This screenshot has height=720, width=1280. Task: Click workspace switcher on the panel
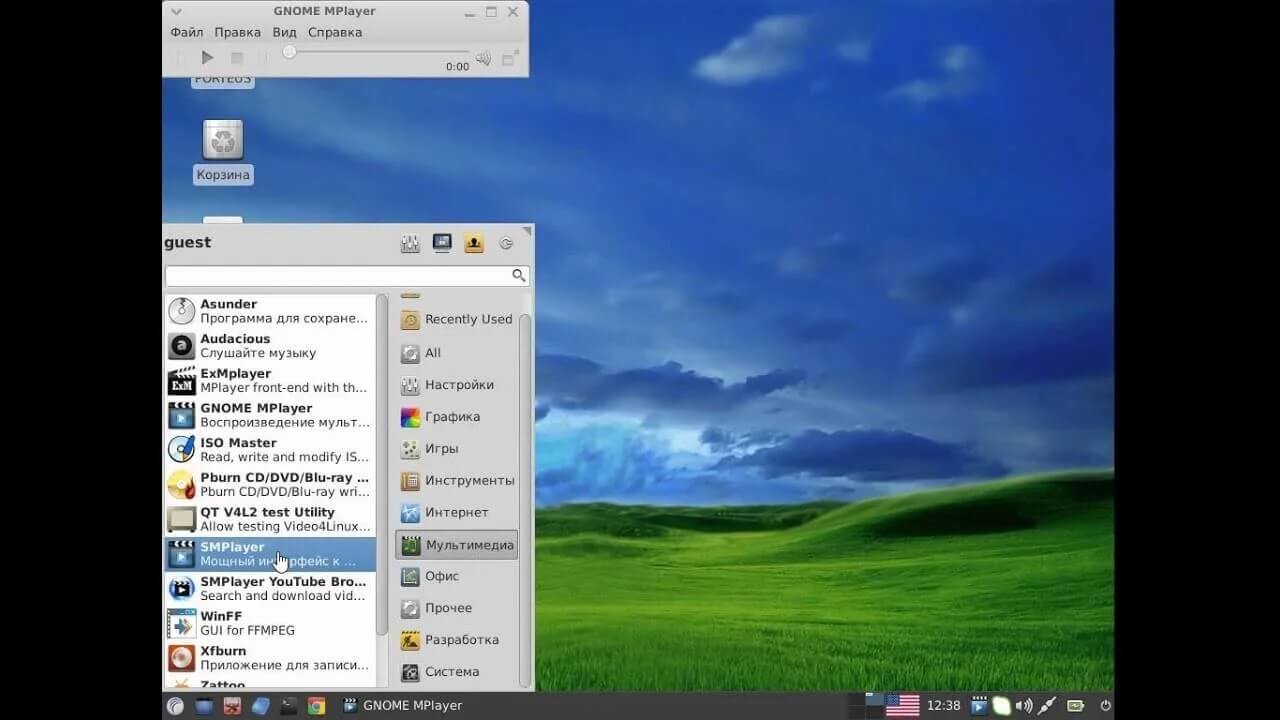point(866,706)
